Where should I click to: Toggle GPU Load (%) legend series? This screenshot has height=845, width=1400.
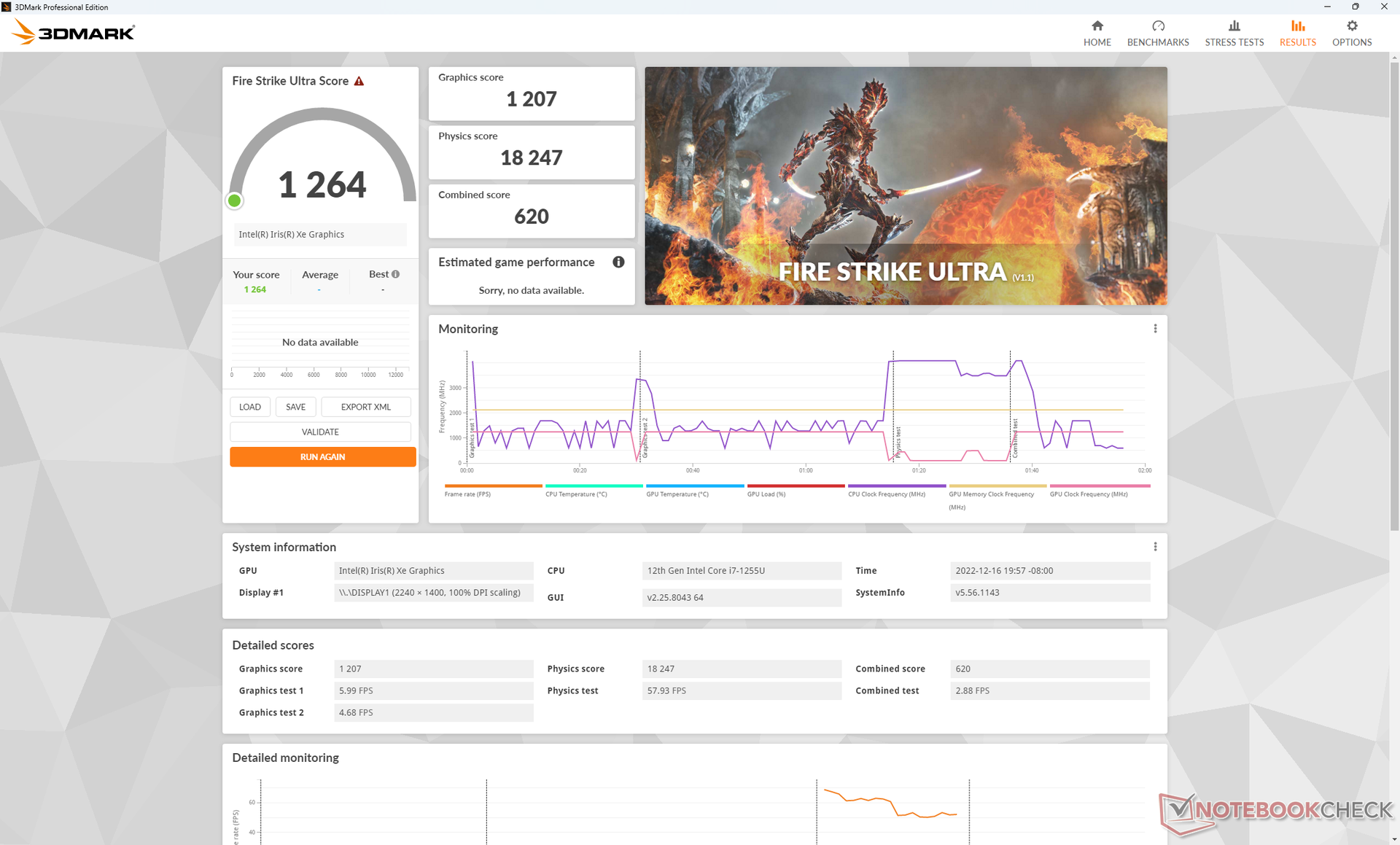766,494
